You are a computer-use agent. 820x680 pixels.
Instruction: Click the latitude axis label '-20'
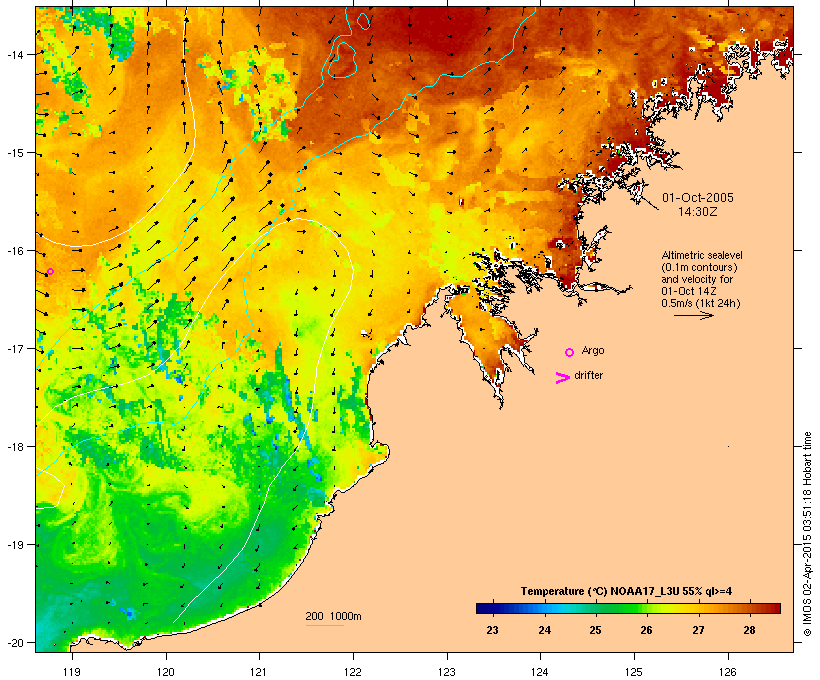point(15,642)
